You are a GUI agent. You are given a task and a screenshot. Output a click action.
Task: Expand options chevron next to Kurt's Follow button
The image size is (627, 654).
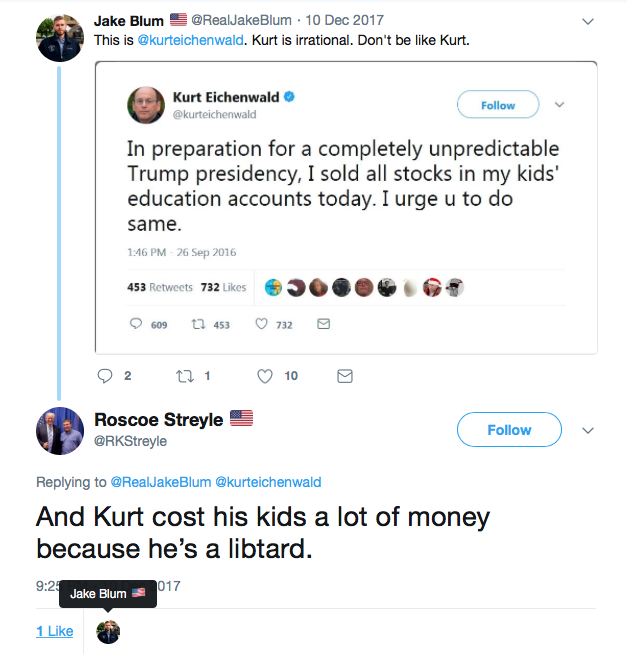(559, 105)
